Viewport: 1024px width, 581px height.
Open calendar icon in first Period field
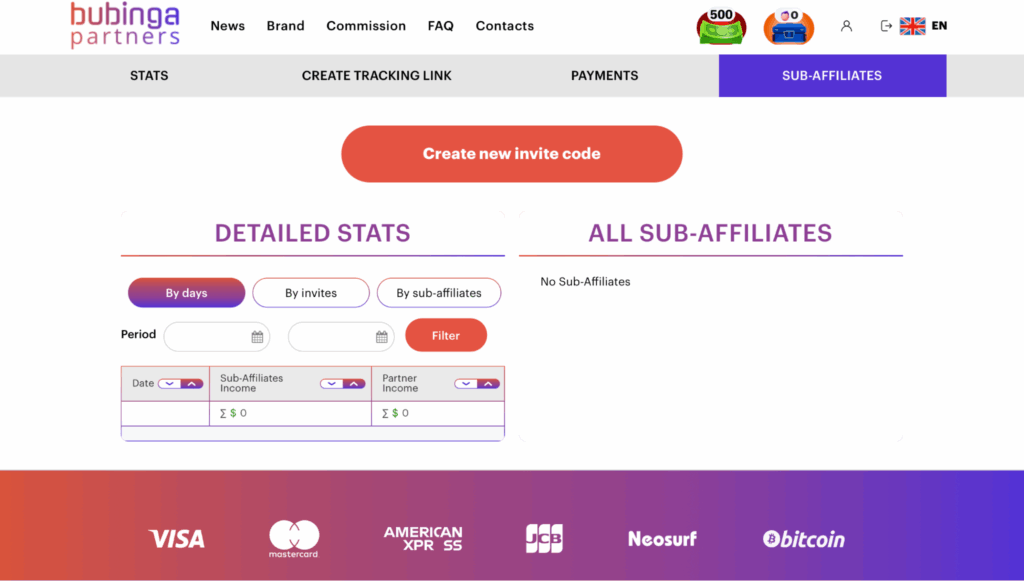tap(257, 337)
